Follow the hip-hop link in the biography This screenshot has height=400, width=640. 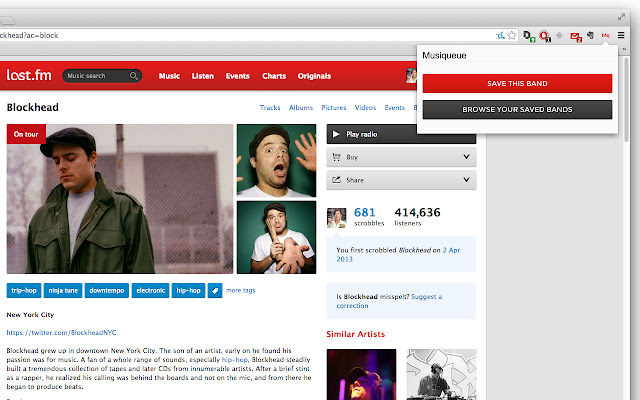235,360
